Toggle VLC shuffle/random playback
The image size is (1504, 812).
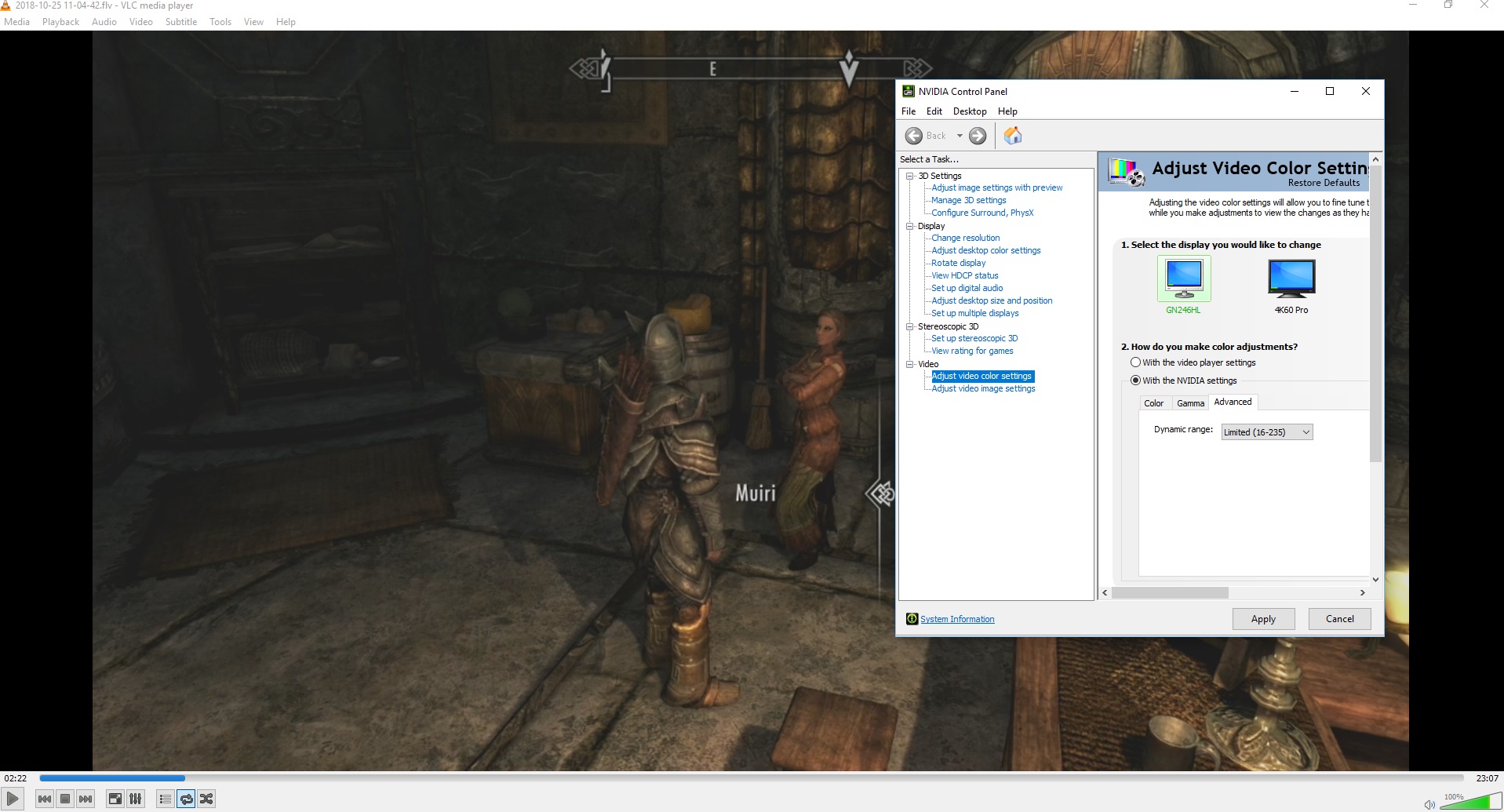tap(206, 799)
